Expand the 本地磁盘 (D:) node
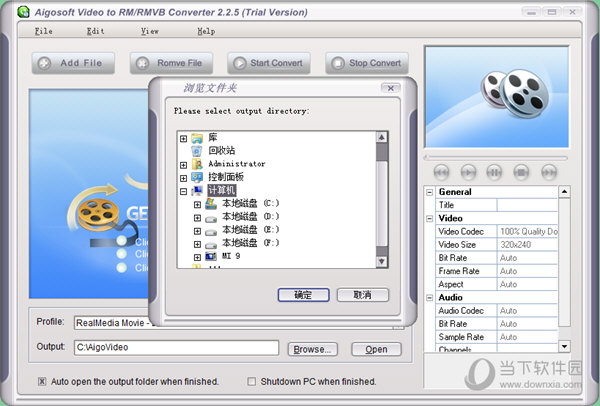The height and width of the screenshot is (406, 600). [x=197, y=218]
